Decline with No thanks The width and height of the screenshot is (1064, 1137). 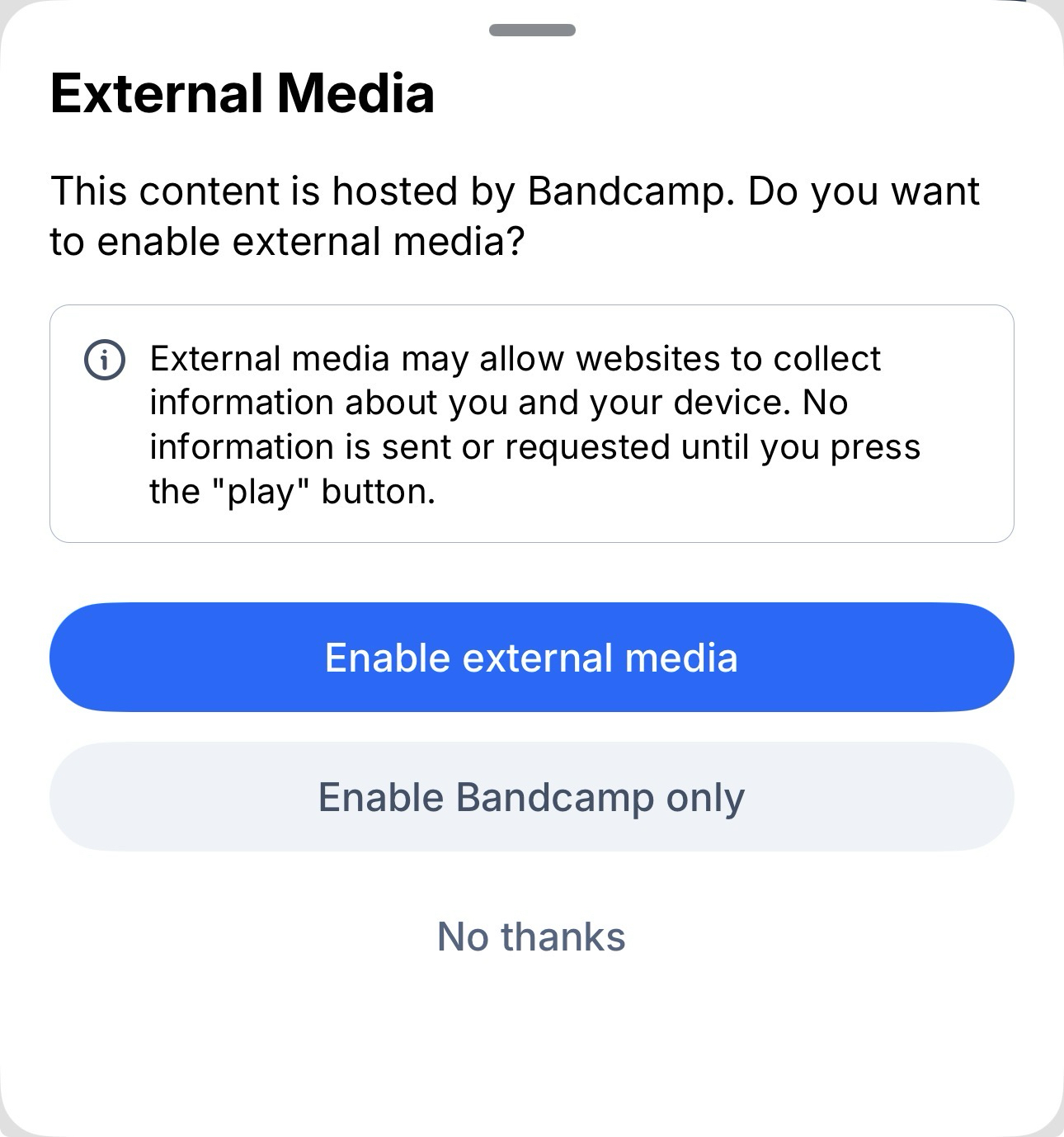click(x=532, y=936)
